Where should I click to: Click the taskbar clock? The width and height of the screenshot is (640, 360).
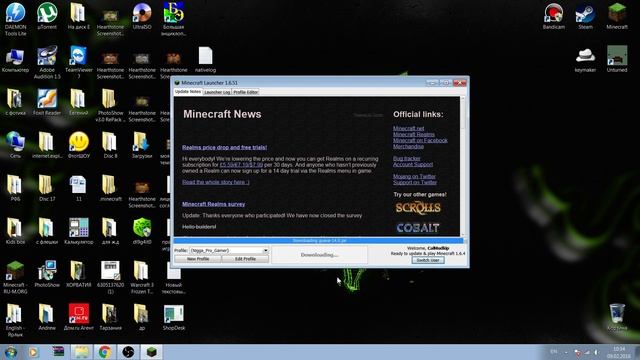click(619, 352)
